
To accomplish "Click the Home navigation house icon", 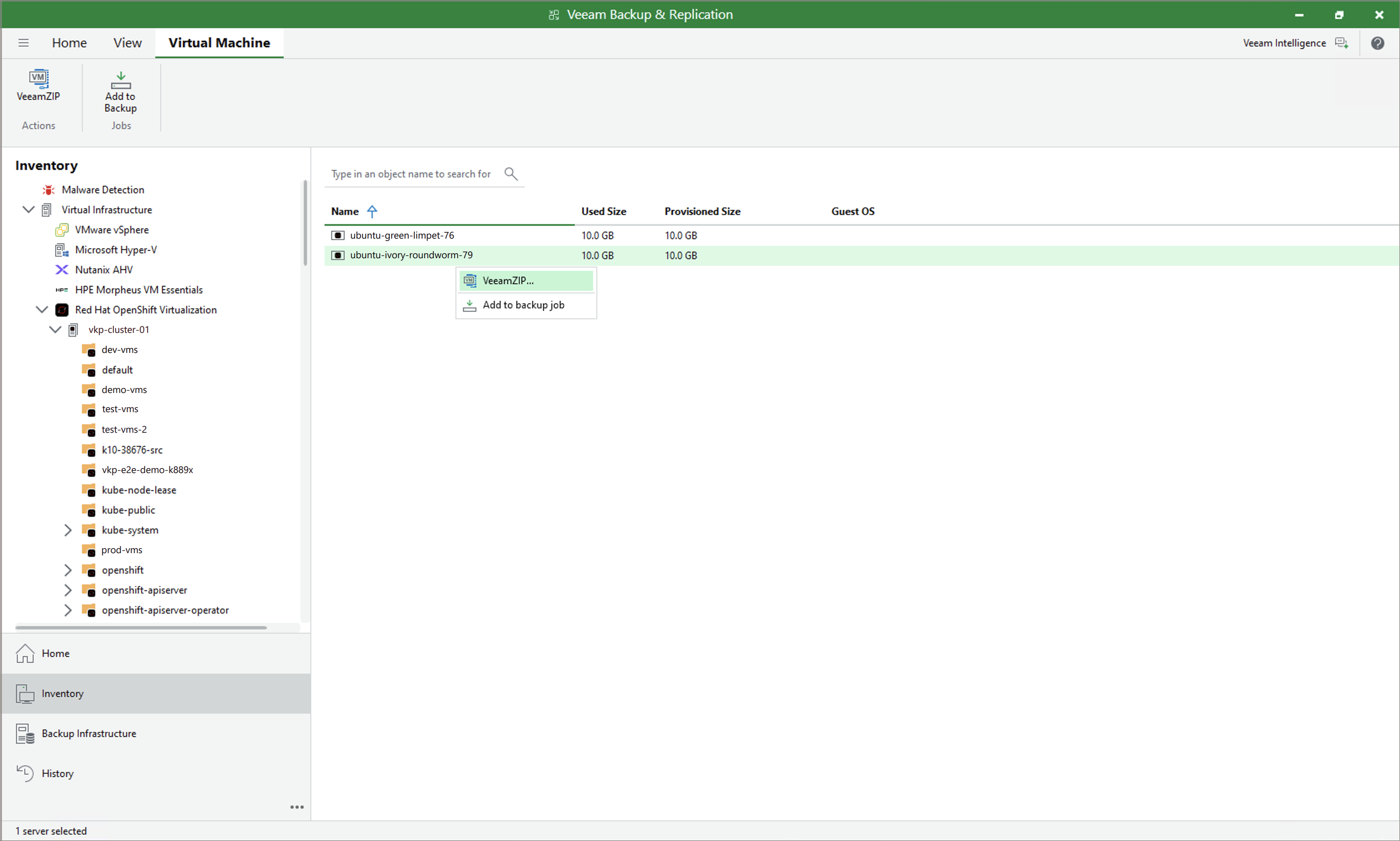I will point(25,653).
